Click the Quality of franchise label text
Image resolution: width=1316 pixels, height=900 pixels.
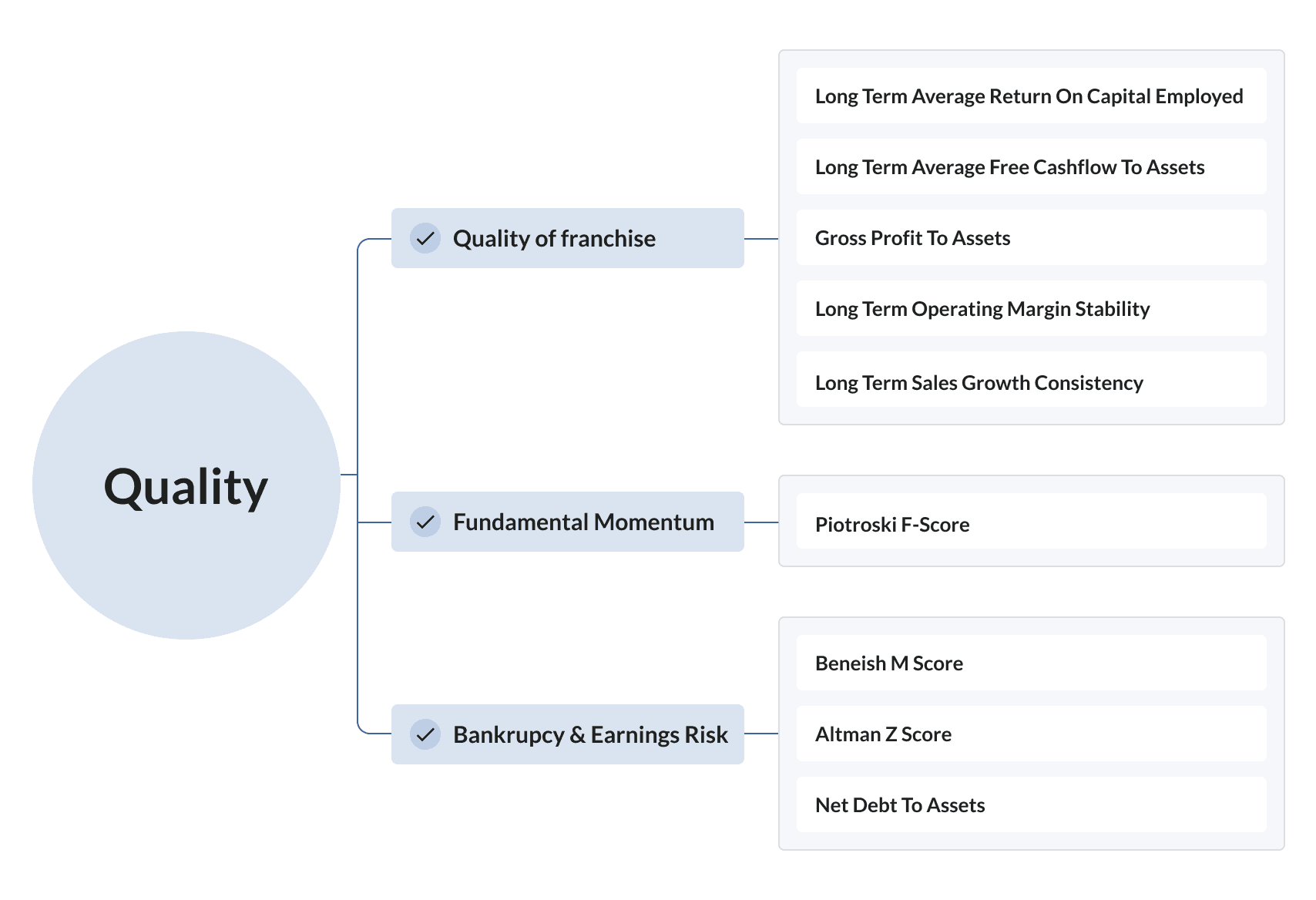click(554, 239)
